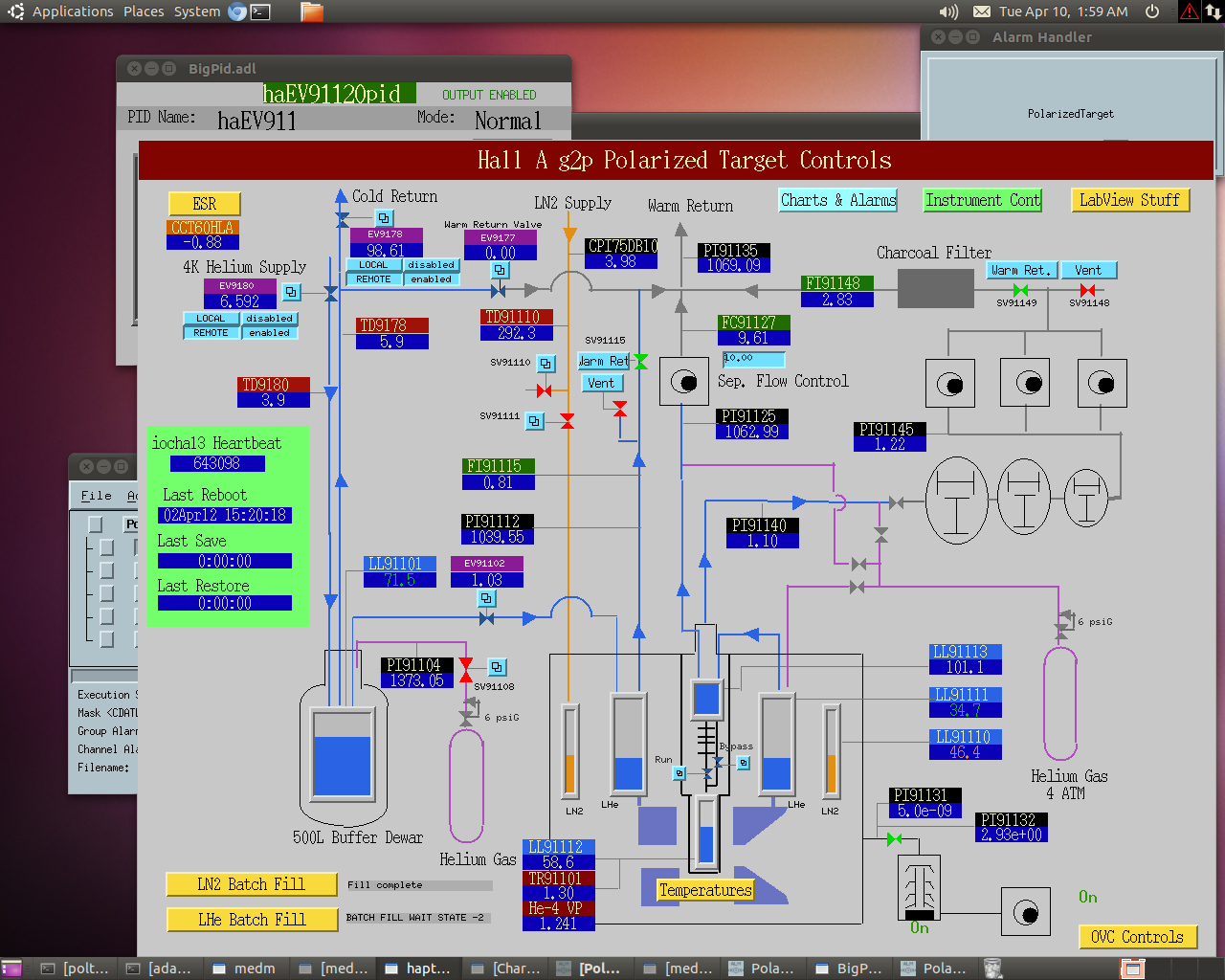Open related display icon below EV9177

[x=500, y=271]
